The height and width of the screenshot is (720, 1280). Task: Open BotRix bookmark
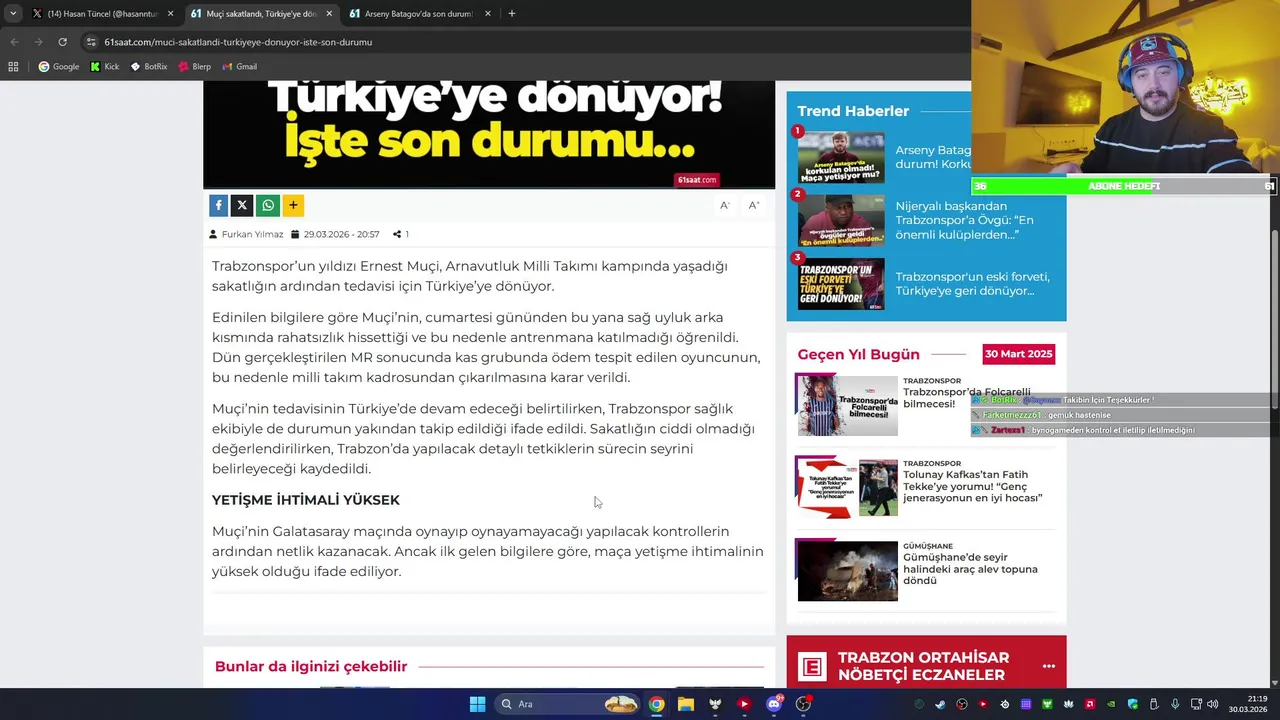pos(148,67)
